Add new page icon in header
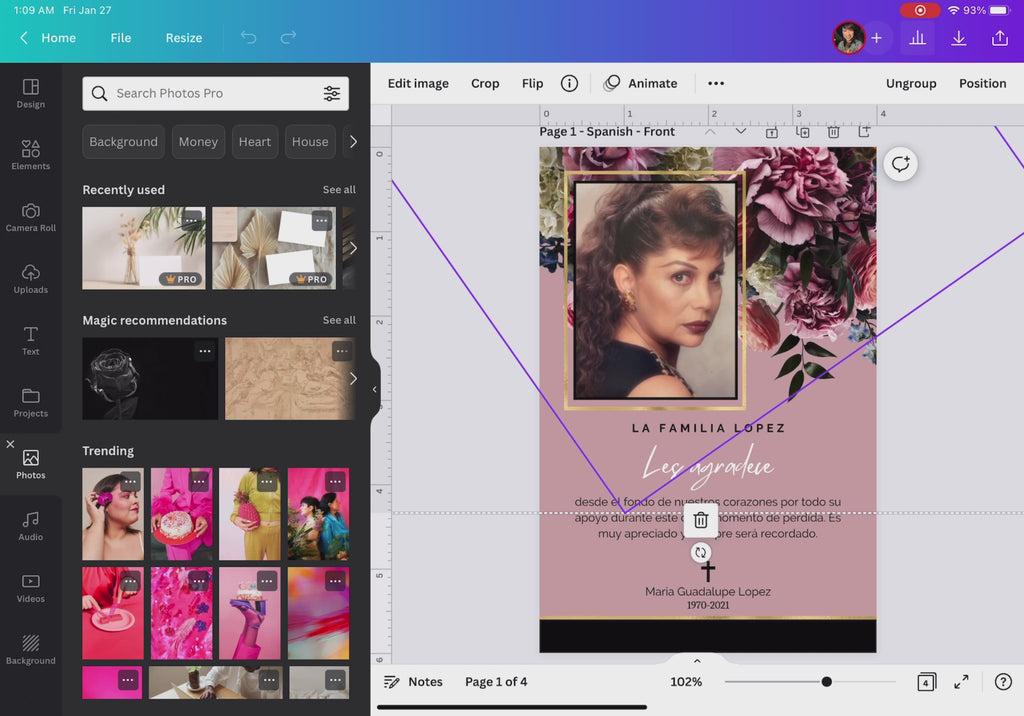 tap(864, 132)
